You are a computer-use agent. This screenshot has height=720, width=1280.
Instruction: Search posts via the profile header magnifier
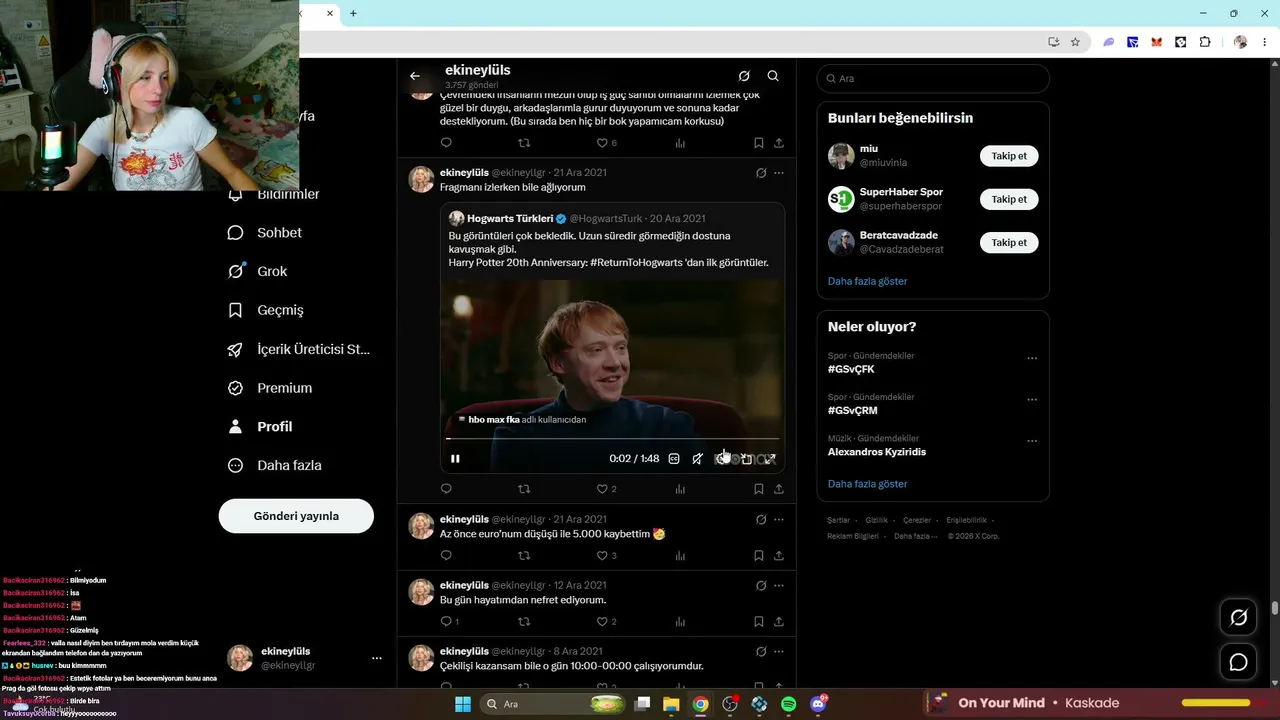pyautogui.click(x=773, y=76)
